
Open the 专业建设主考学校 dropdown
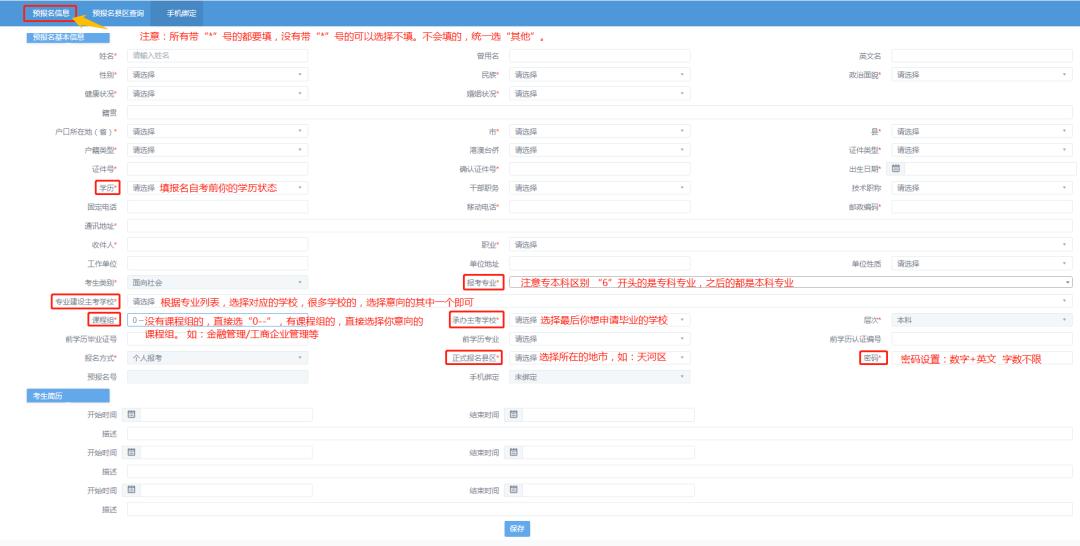coord(599,302)
